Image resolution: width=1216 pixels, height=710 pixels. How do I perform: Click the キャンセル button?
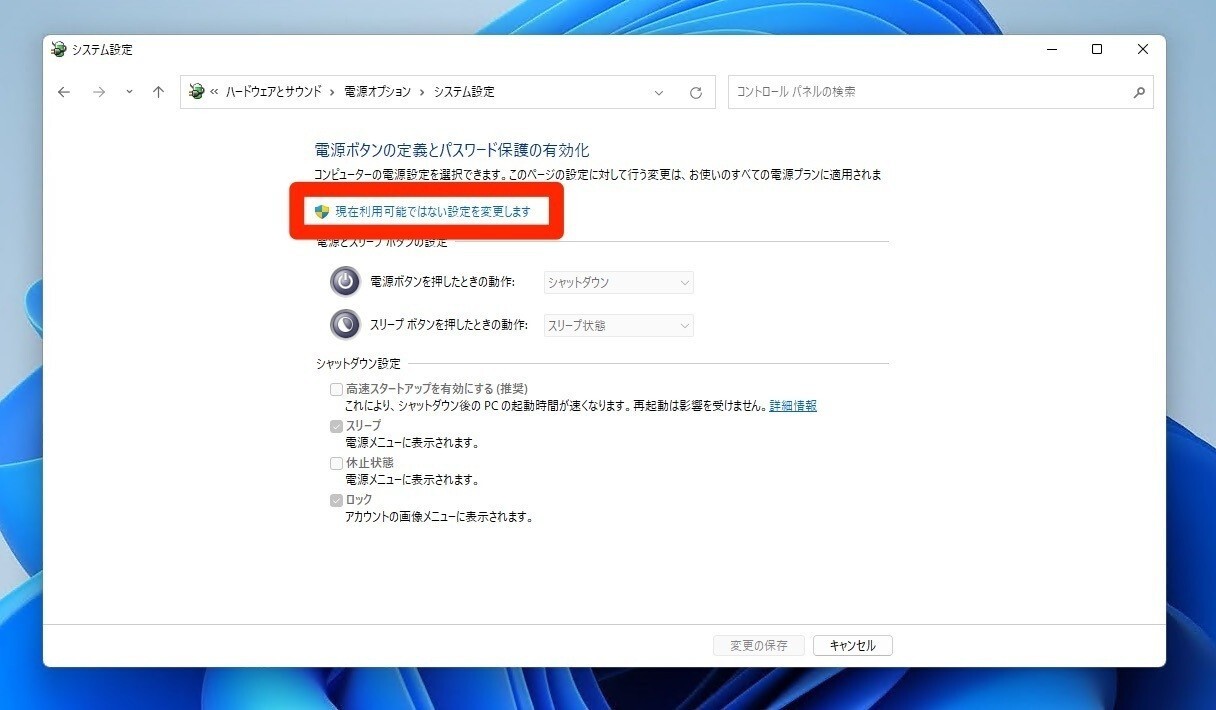click(853, 645)
